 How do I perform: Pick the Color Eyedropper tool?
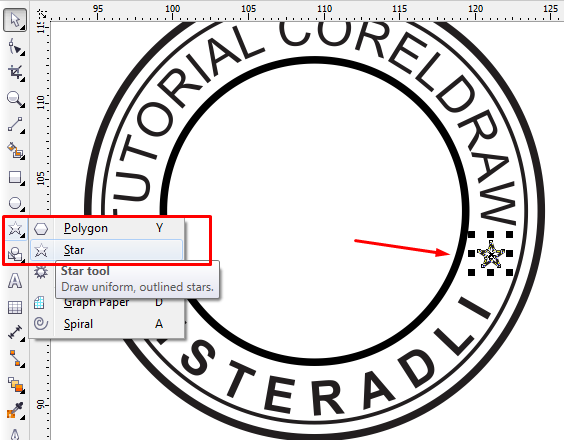click(15, 410)
